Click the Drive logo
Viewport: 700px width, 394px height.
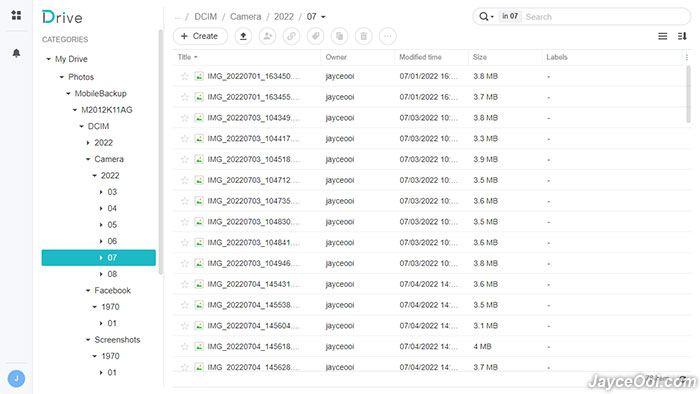(x=62, y=17)
